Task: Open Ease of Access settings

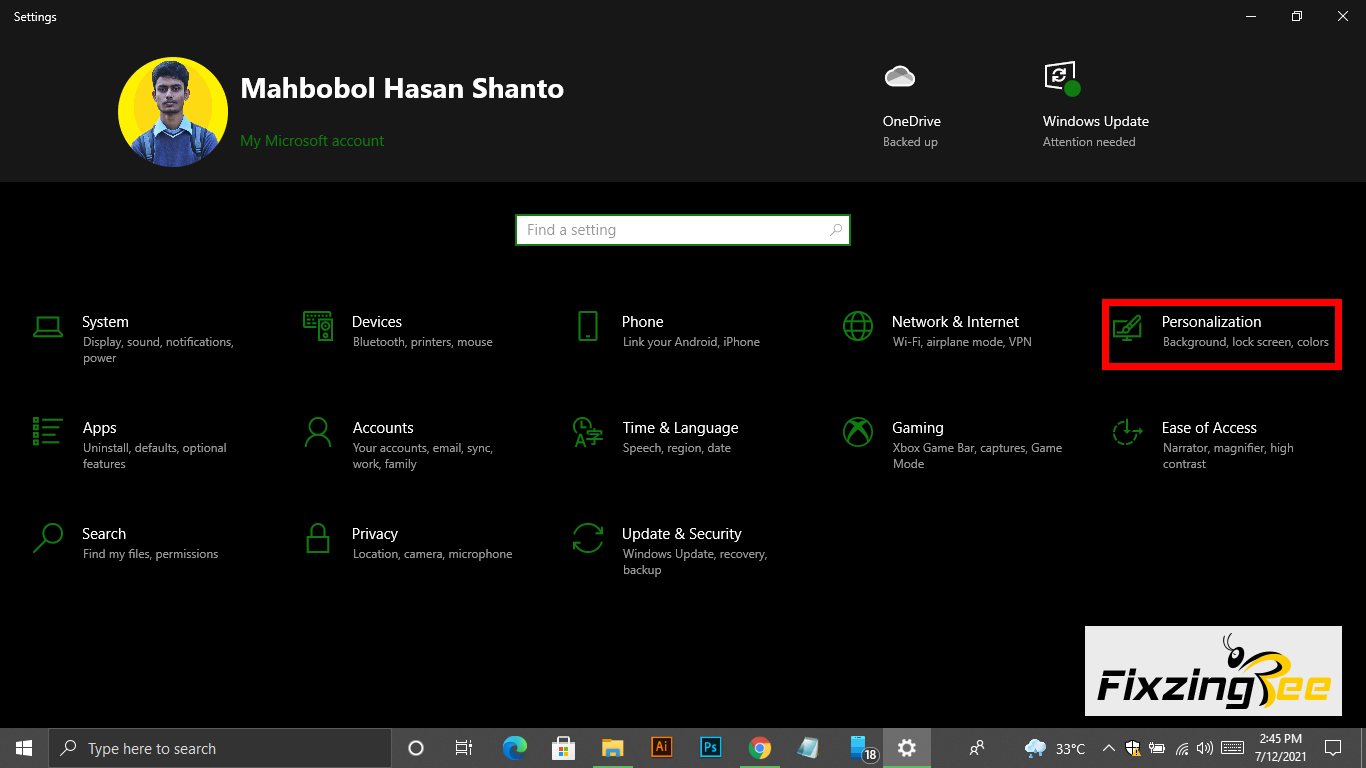Action: point(1208,429)
